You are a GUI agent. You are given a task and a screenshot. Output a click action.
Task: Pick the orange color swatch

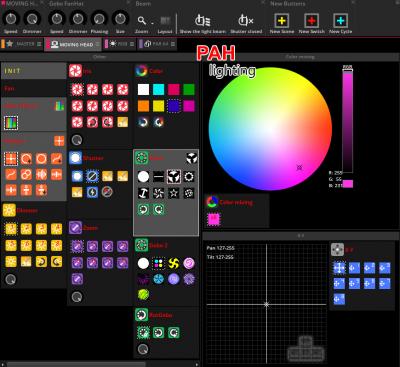pos(143,106)
